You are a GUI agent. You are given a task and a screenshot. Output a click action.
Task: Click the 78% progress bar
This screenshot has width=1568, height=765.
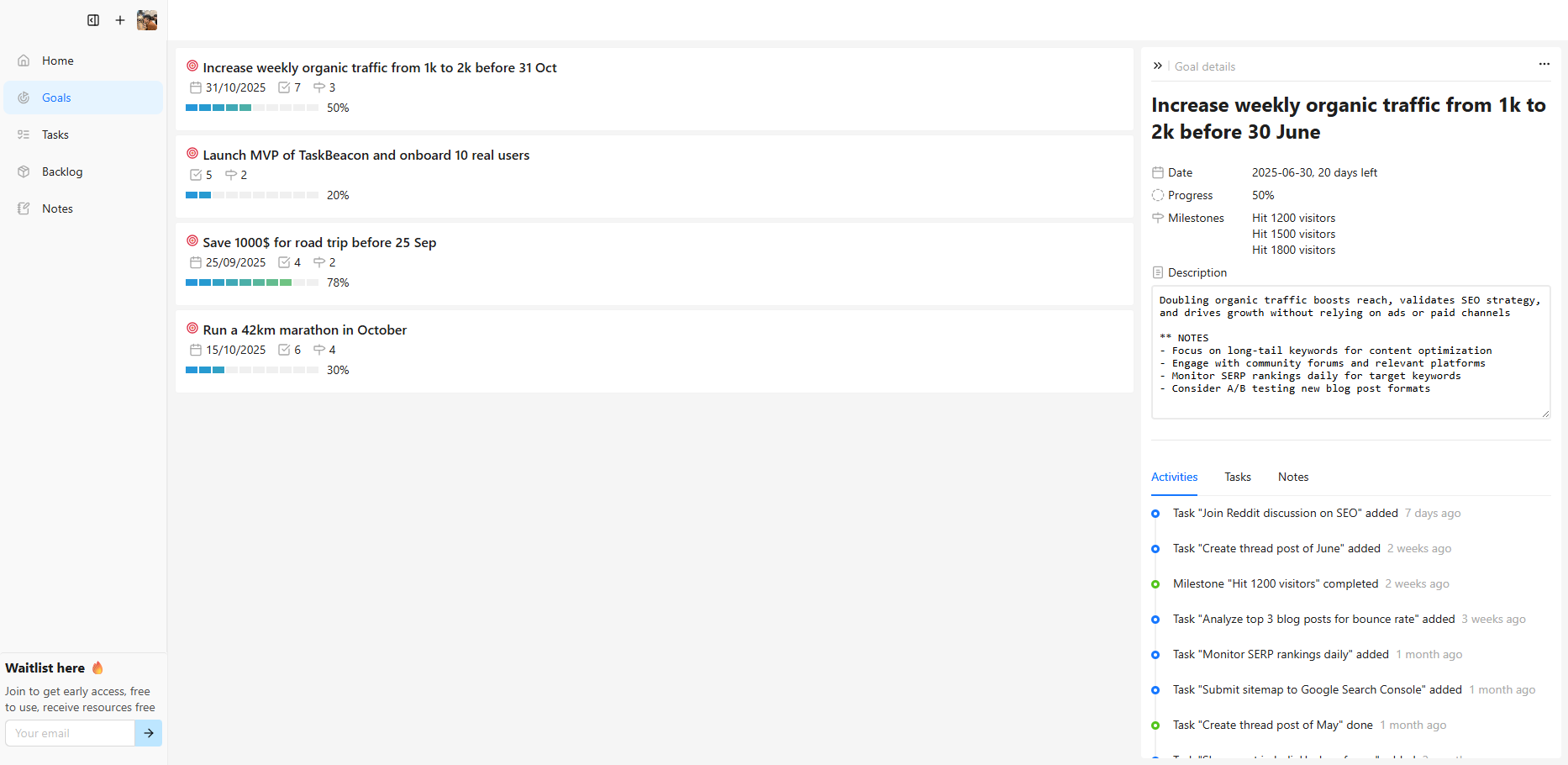tap(251, 282)
